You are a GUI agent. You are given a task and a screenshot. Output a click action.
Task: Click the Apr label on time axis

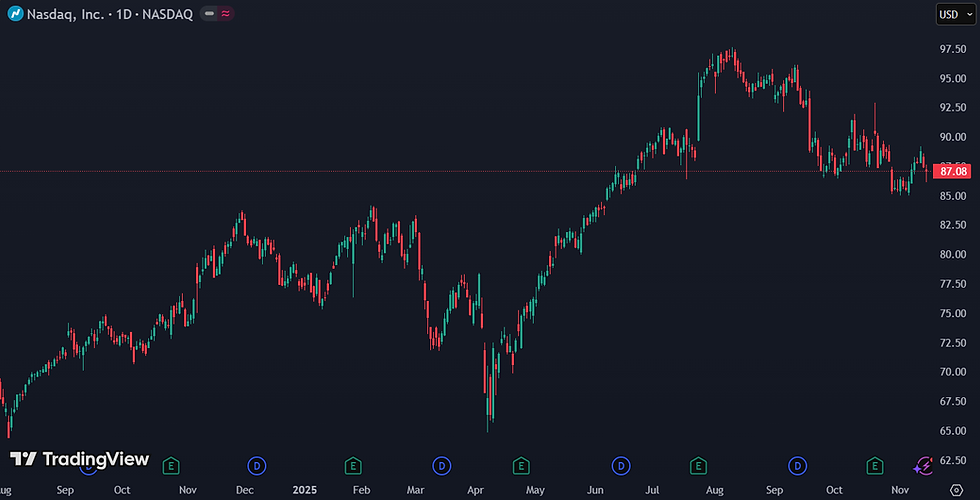point(476,489)
